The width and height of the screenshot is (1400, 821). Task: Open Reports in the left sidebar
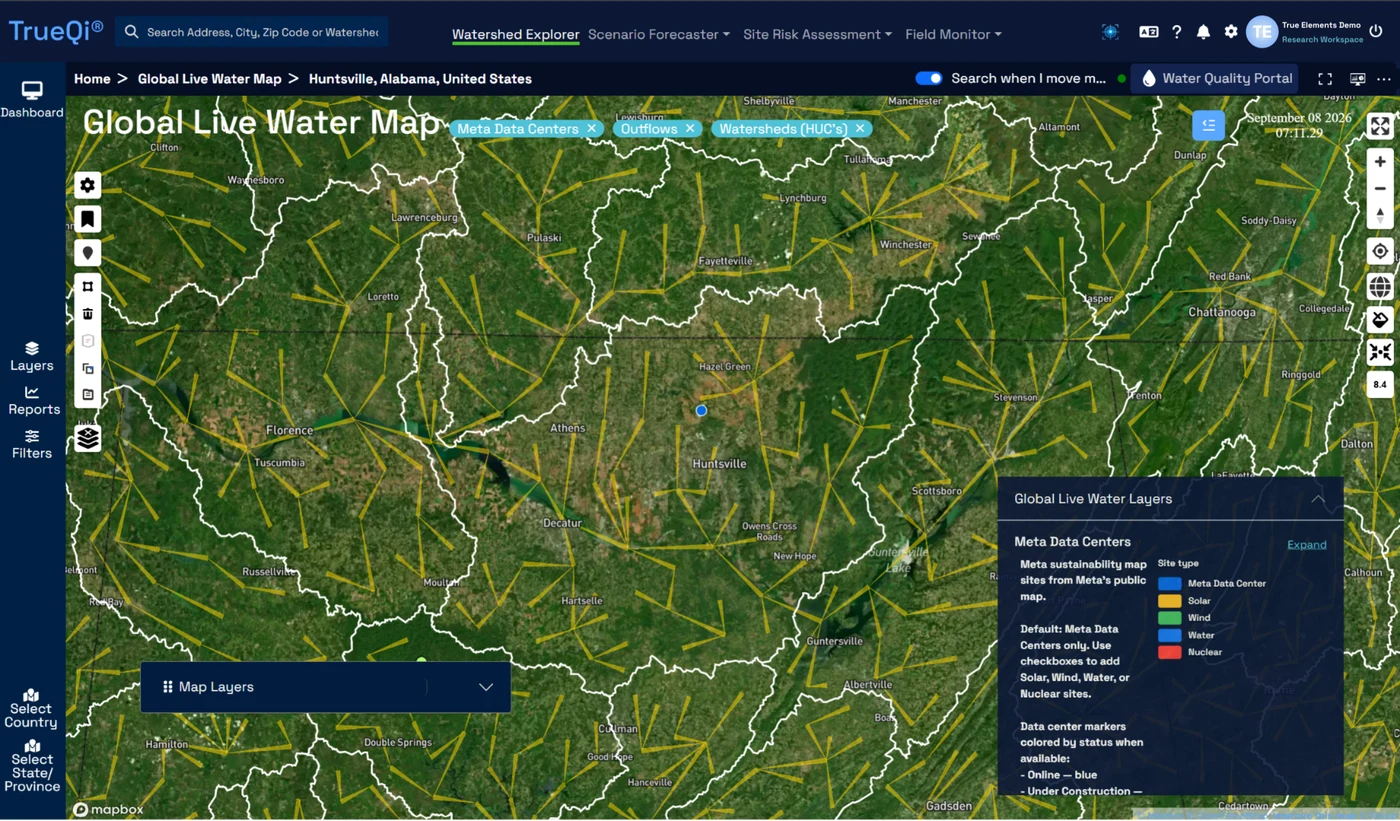pos(33,401)
